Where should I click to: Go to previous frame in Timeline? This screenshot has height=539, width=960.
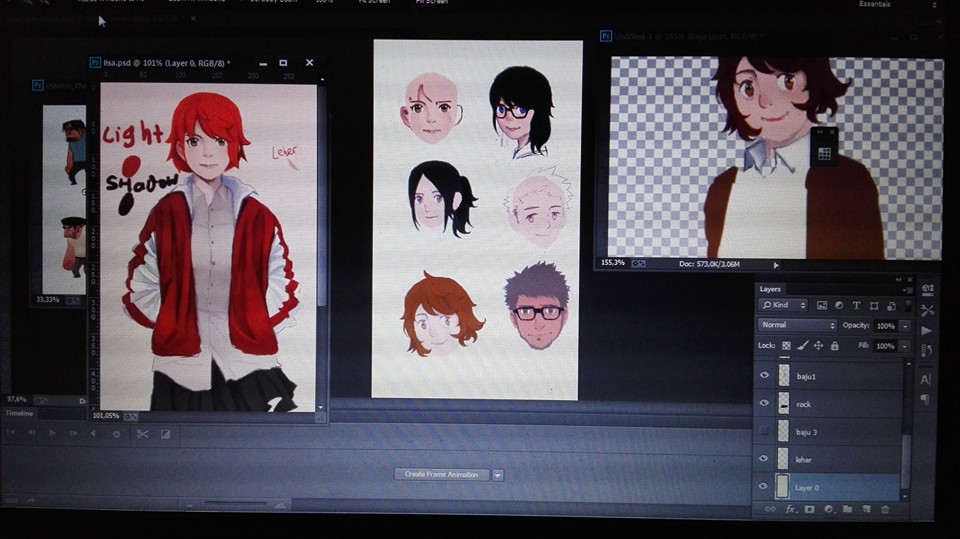pos(31,433)
